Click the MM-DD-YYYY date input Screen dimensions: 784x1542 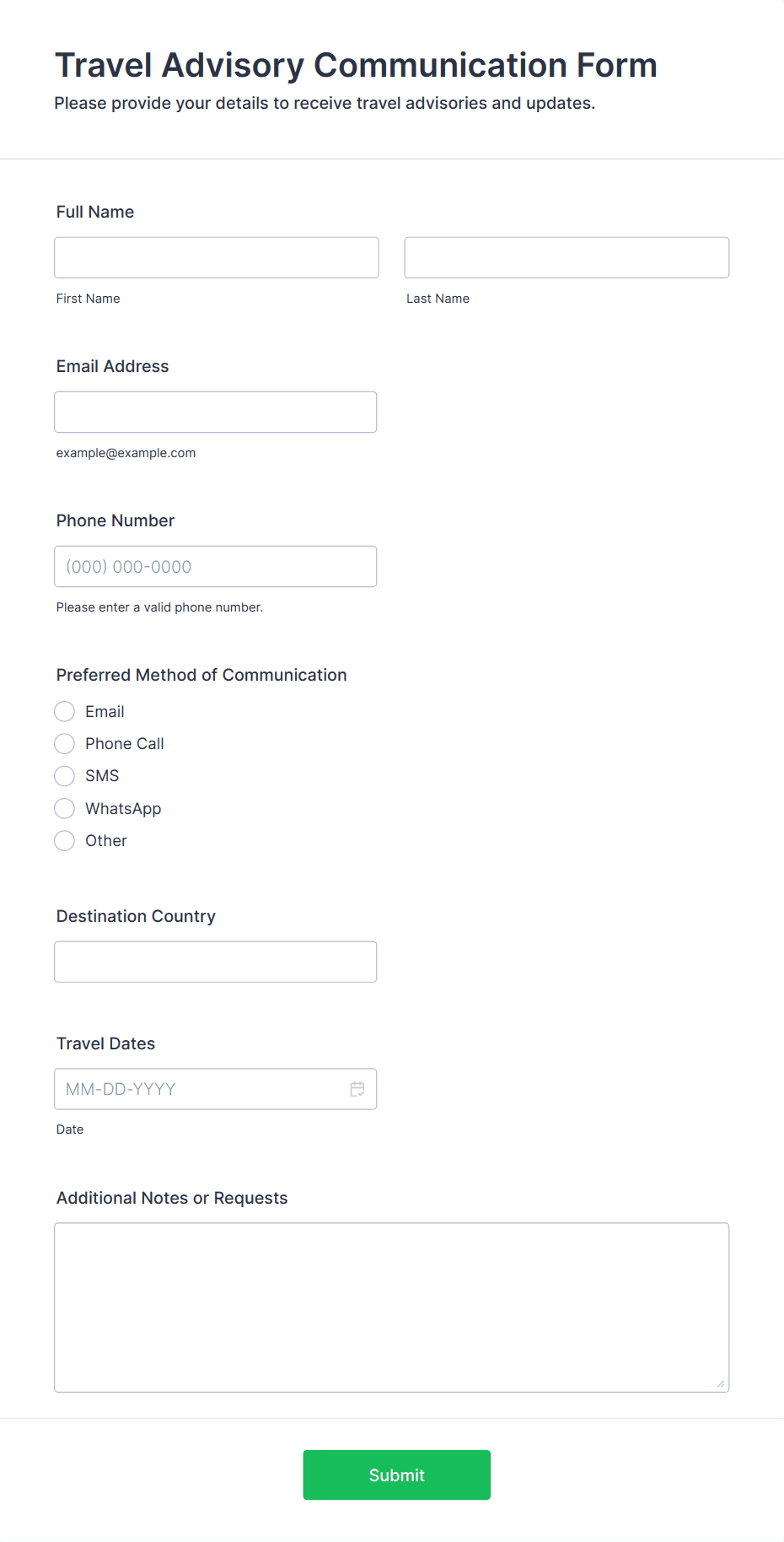[198, 1089]
